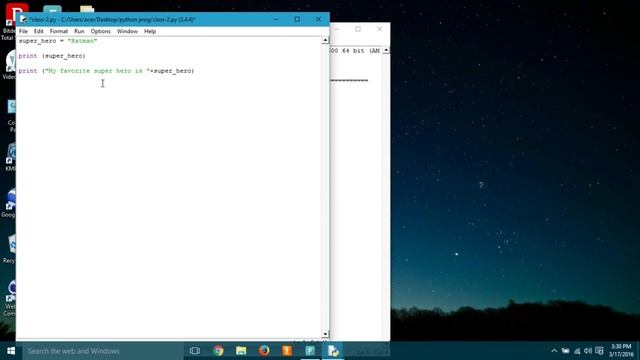Open the Window menu
The image size is (640, 360).
[127, 31]
